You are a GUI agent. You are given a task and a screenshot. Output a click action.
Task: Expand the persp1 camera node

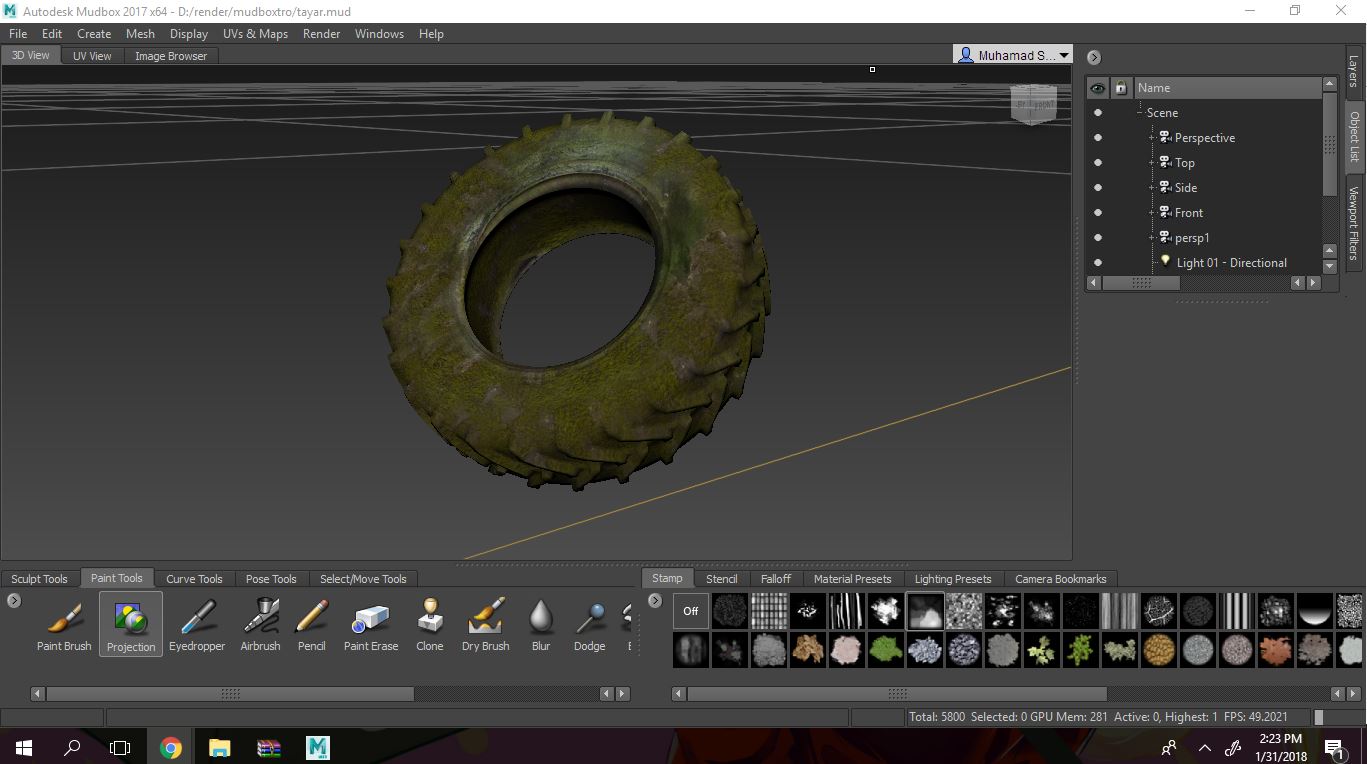click(x=1153, y=238)
